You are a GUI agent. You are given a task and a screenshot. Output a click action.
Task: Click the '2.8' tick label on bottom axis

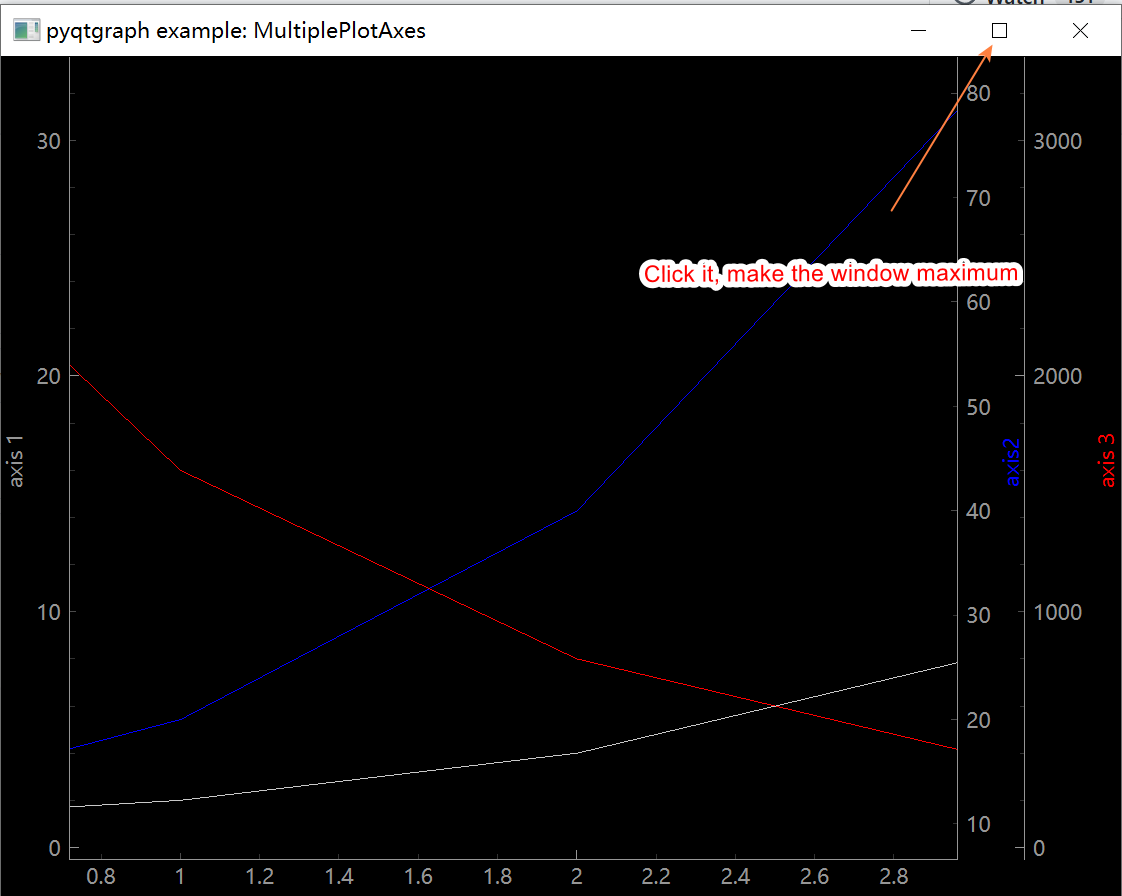pyautogui.click(x=893, y=876)
